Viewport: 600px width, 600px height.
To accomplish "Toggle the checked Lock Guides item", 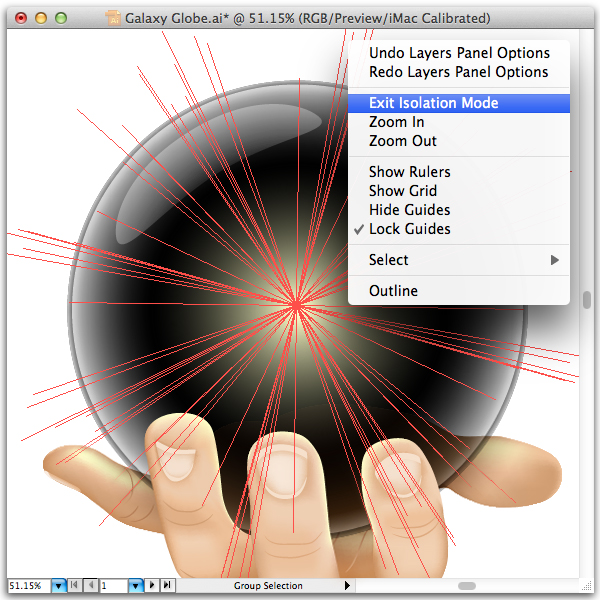I will click(459, 229).
